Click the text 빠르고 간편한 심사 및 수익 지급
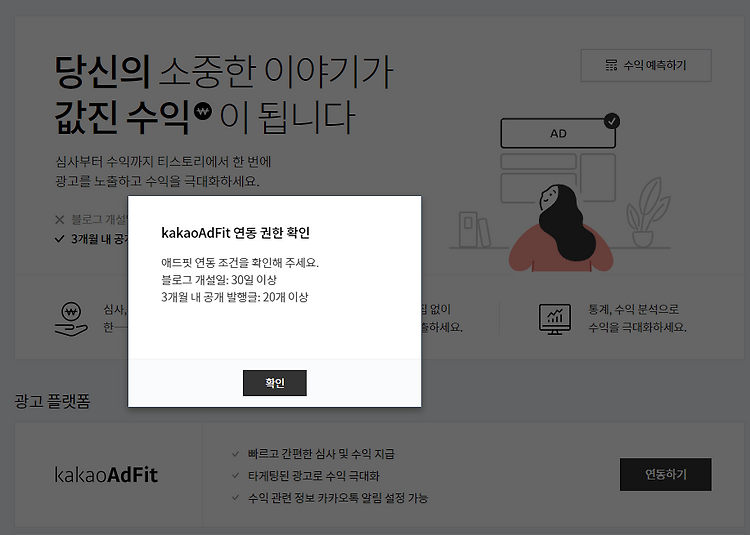Viewport: 750px width, 535px height. [x=321, y=454]
